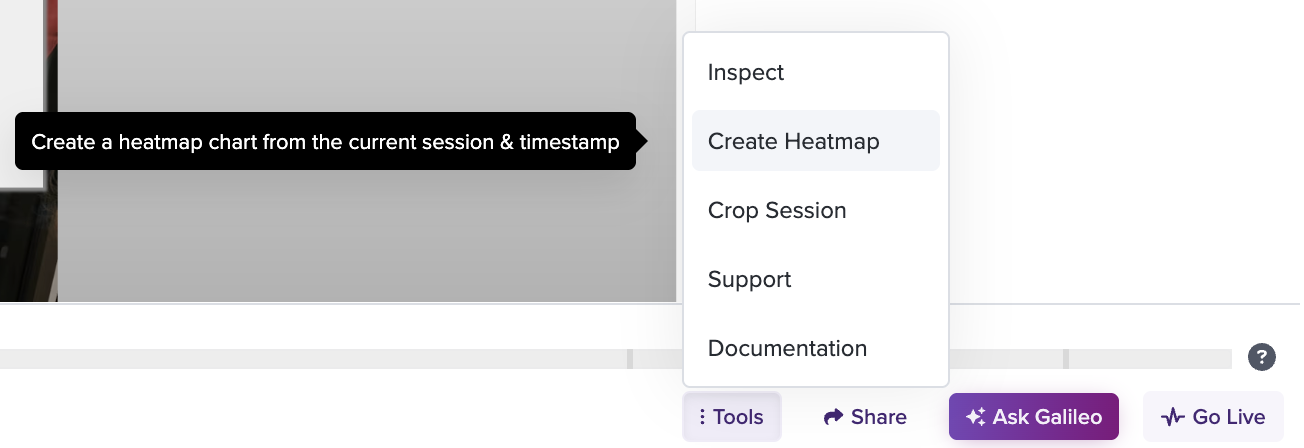Seek on the left timeline segment

[313, 359]
